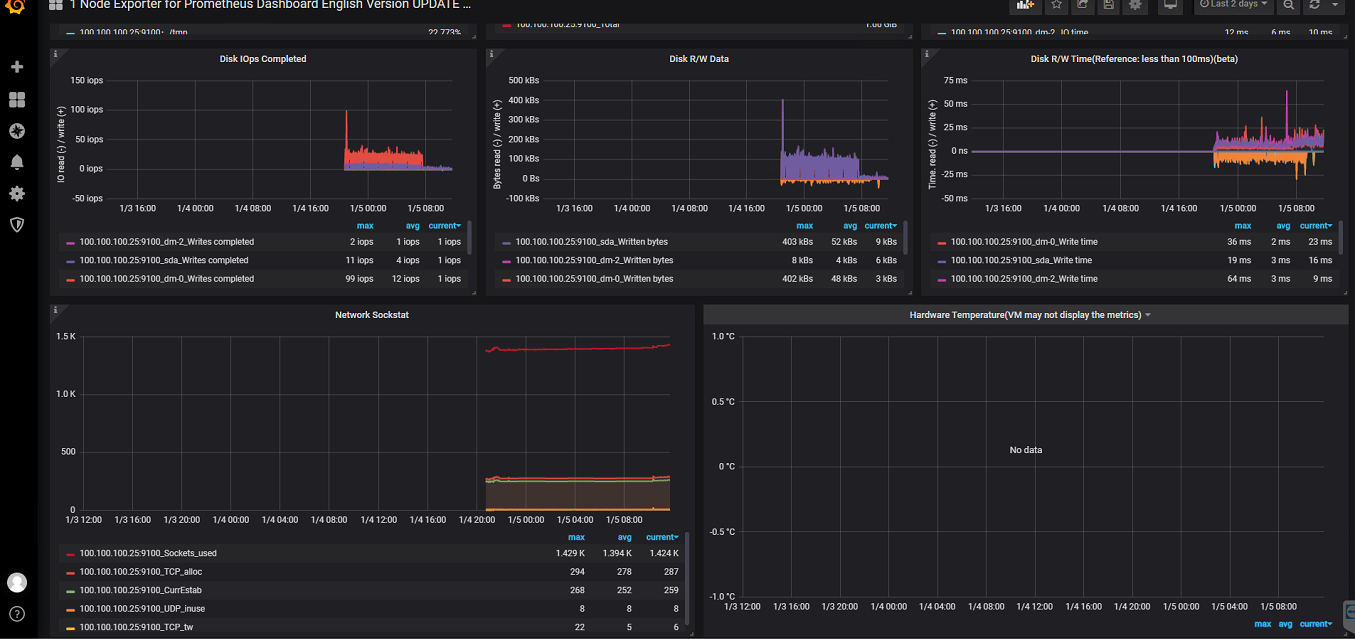Open the Network Sockstat panel title menu
The width and height of the screenshot is (1355, 639).
pos(372,315)
